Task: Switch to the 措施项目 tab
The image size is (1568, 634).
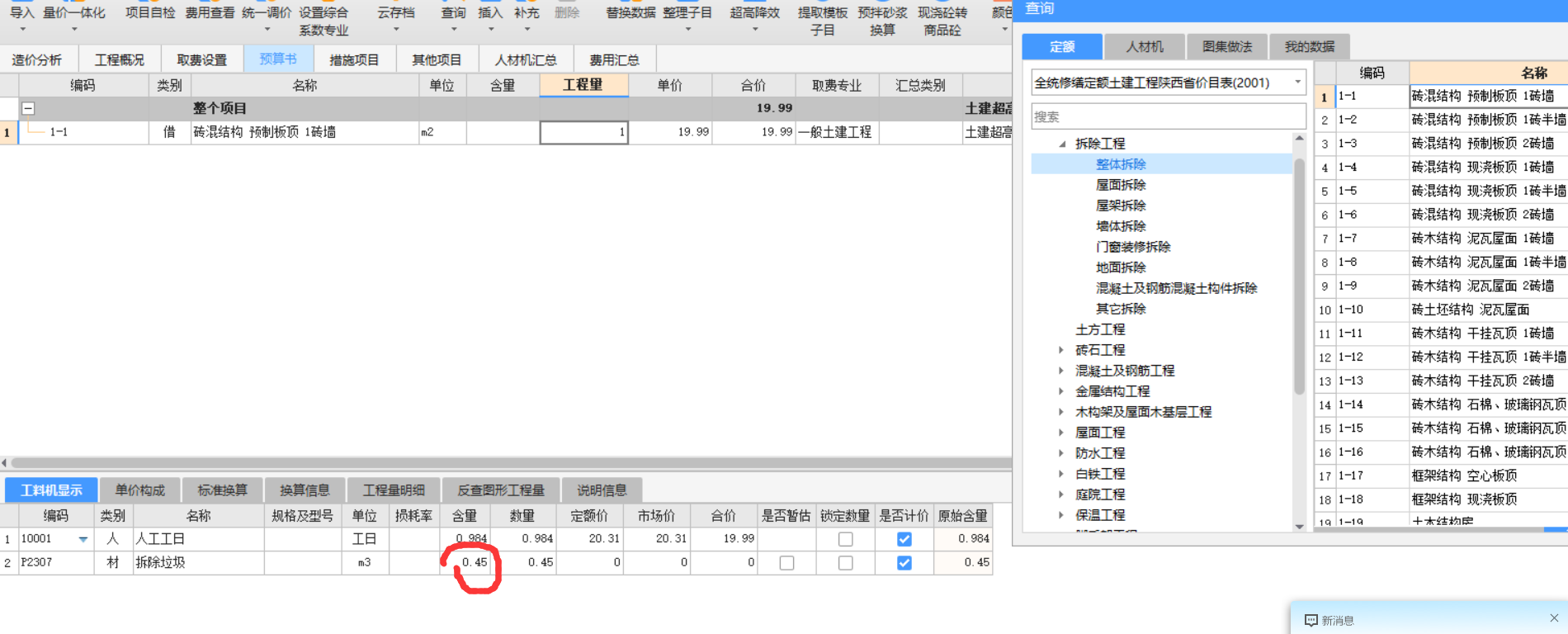Action: (354, 59)
